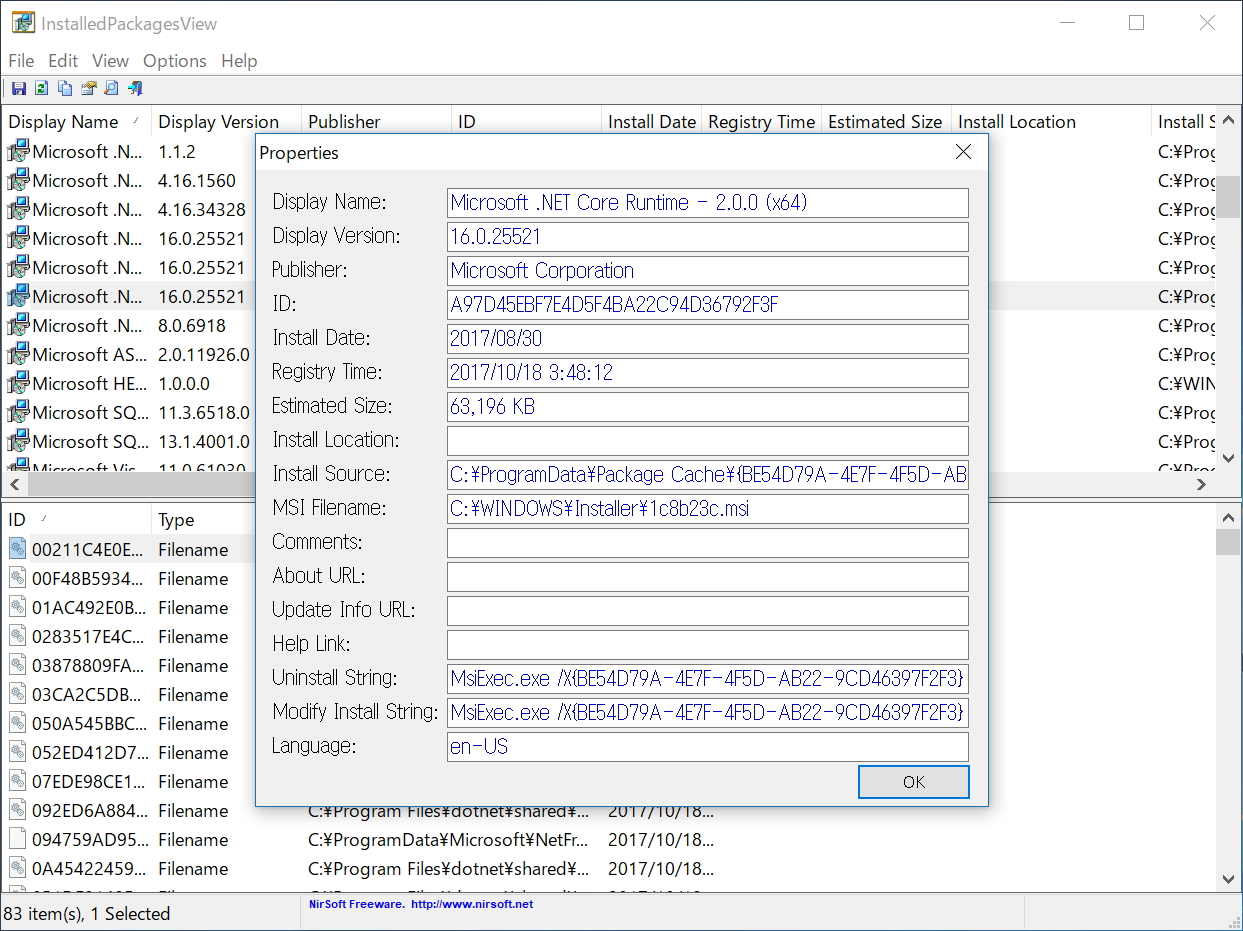Open the Help menu
Screen dimensions: 1243x931
(239, 61)
